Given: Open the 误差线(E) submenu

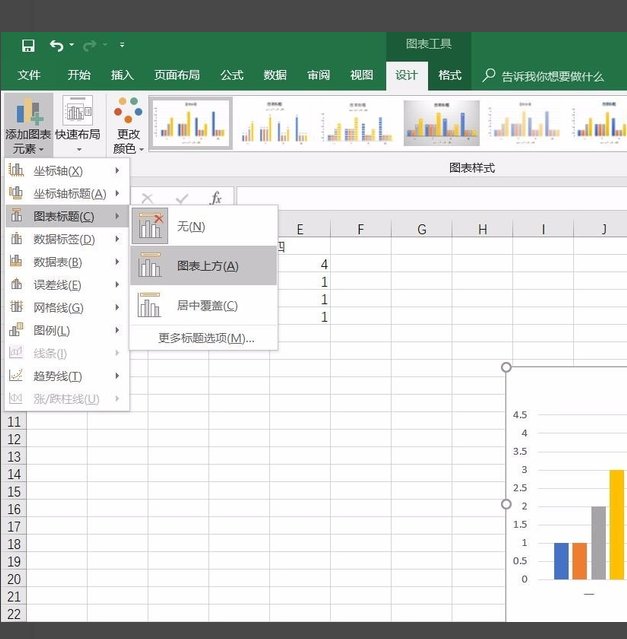Looking at the screenshot, I should click(x=67, y=285).
